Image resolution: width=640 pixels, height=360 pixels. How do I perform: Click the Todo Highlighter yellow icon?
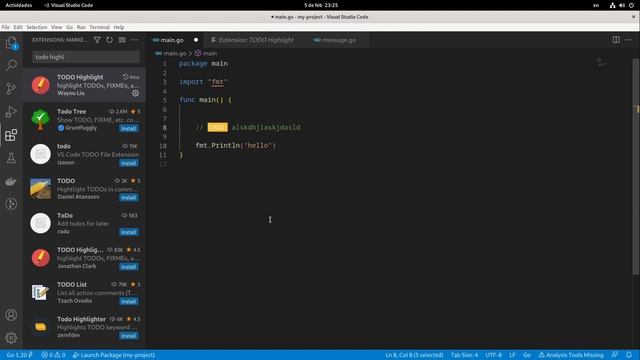coord(40,327)
